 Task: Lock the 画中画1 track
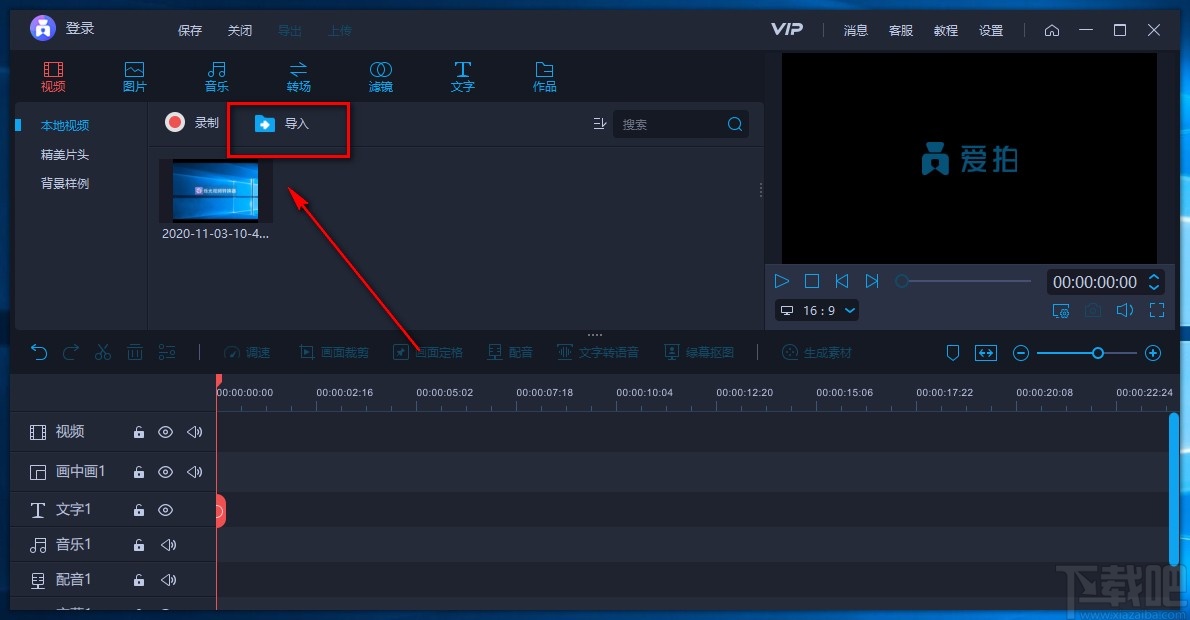[139, 472]
